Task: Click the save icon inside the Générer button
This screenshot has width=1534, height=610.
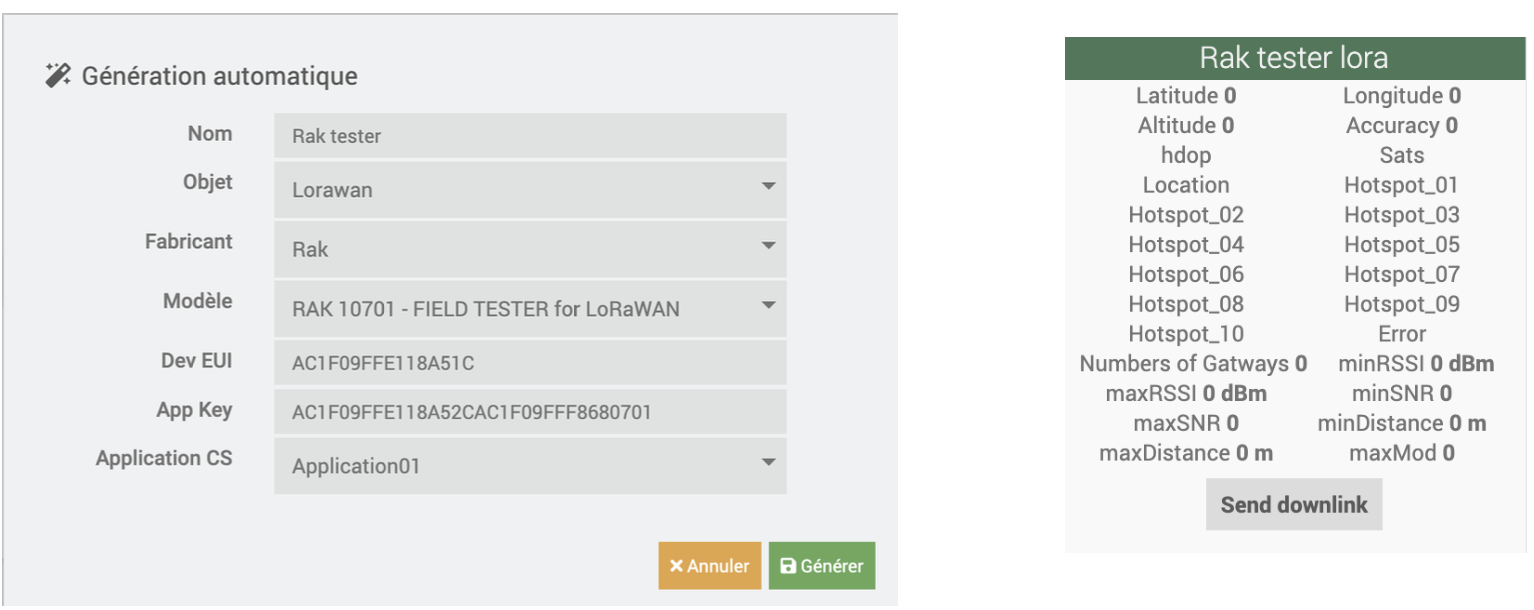Action: pyautogui.click(x=791, y=565)
